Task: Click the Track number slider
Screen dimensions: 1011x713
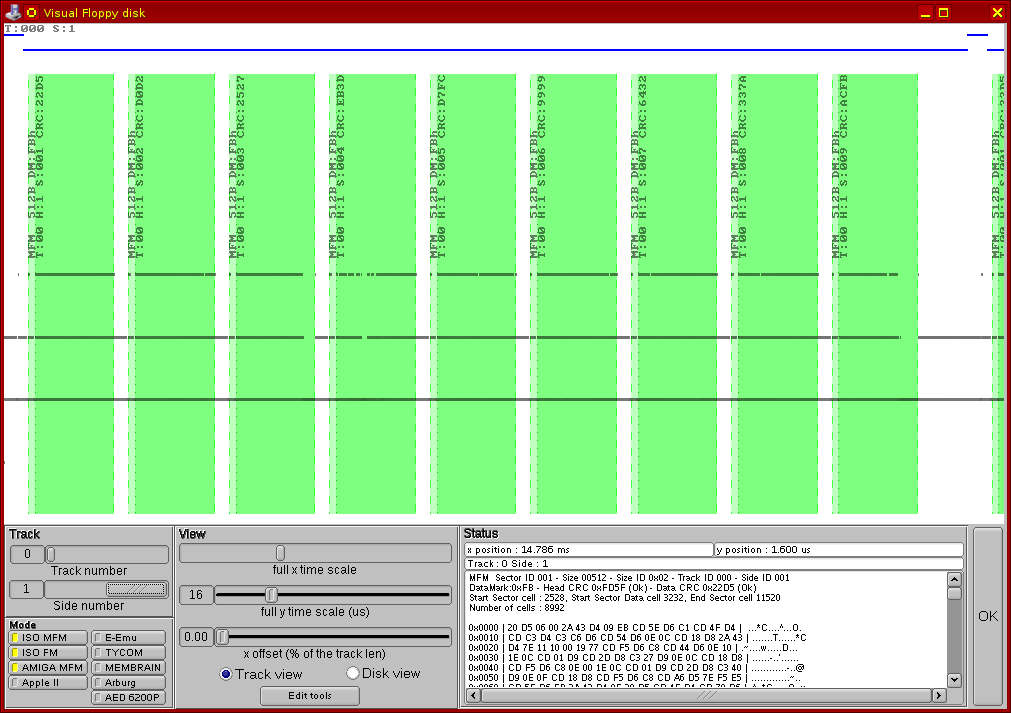Action: [x=51, y=554]
